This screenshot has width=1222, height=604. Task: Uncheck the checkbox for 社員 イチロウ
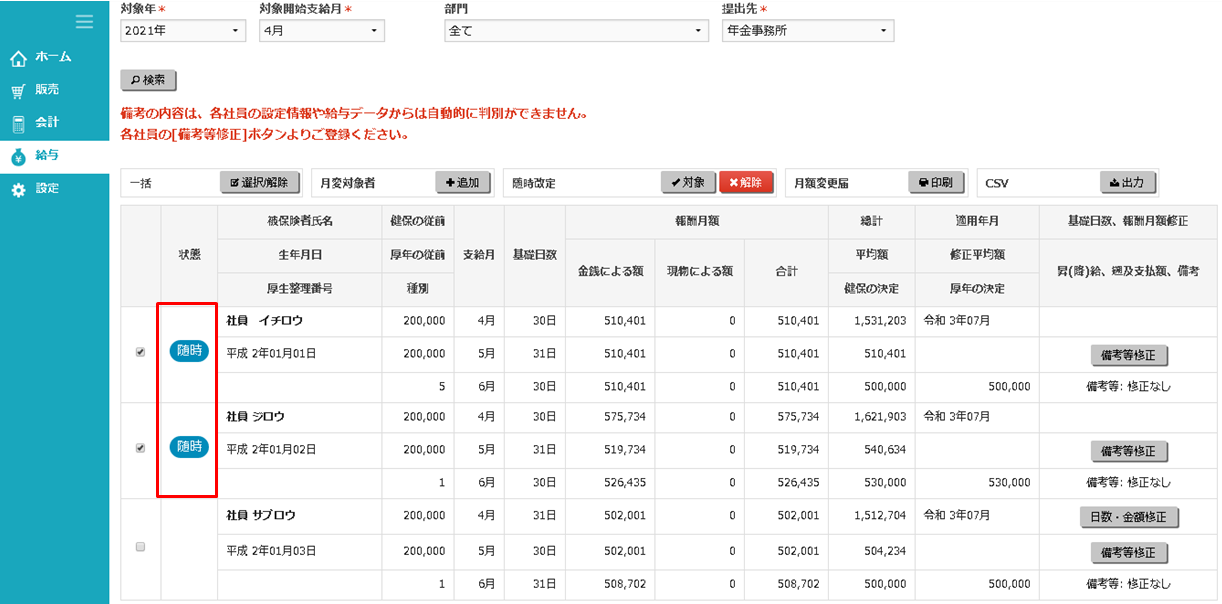(140, 352)
